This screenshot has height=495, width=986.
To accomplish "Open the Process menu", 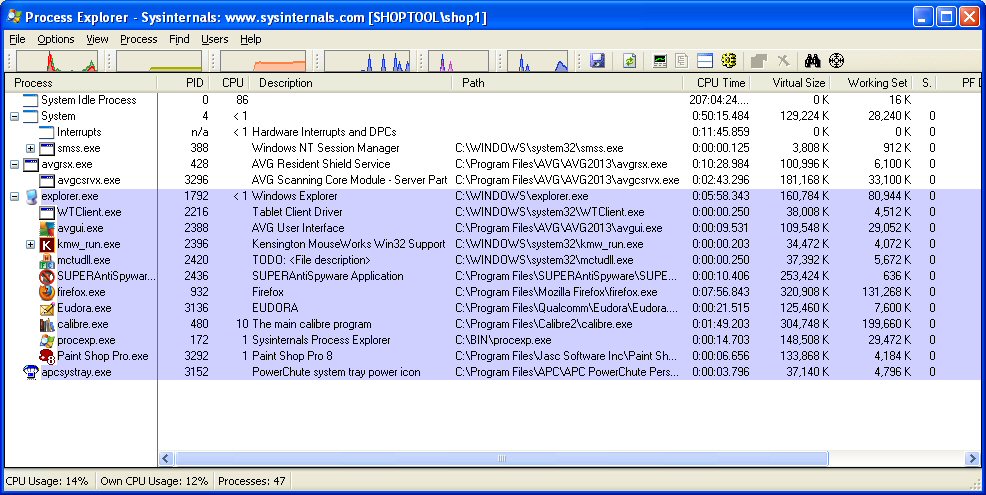I will tap(138, 39).
